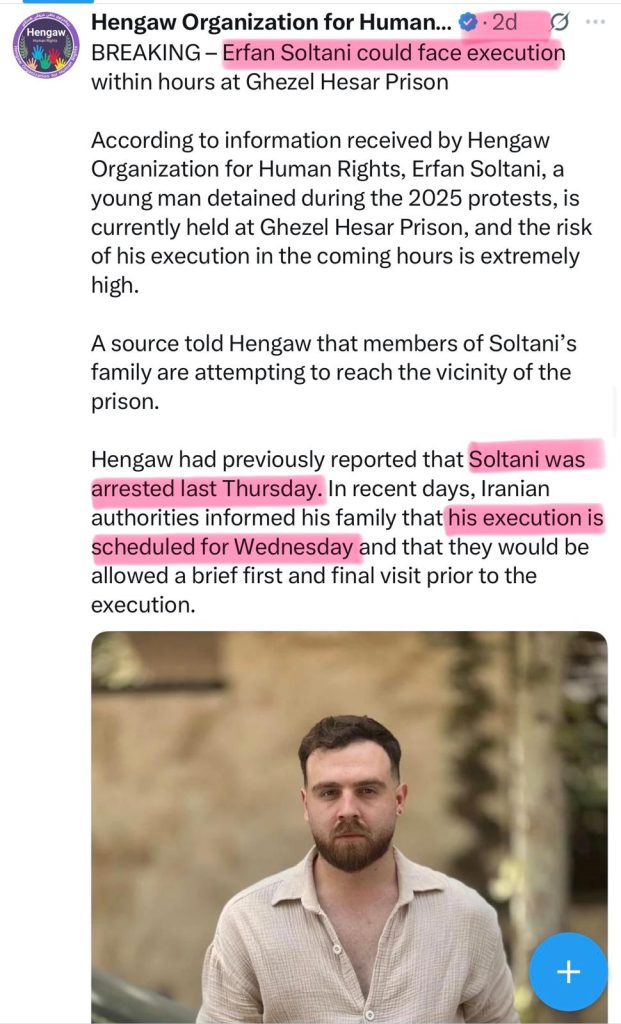Click the "In recent days, Iranian" text
The width and height of the screenshot is (621, 1024).
click(441, 489)
